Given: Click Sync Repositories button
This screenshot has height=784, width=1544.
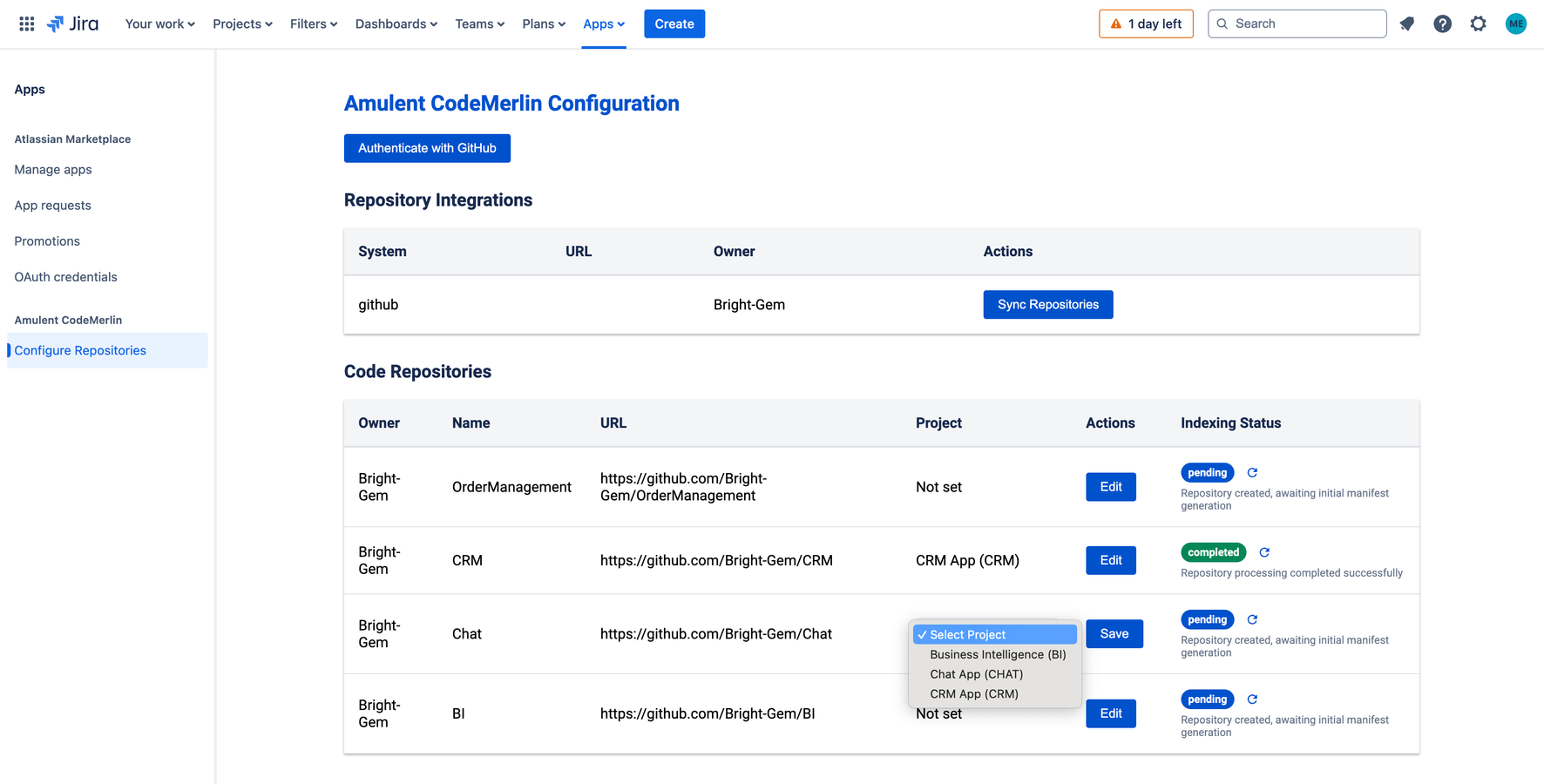Looking at the screenshot, I should coord(1048,305).
